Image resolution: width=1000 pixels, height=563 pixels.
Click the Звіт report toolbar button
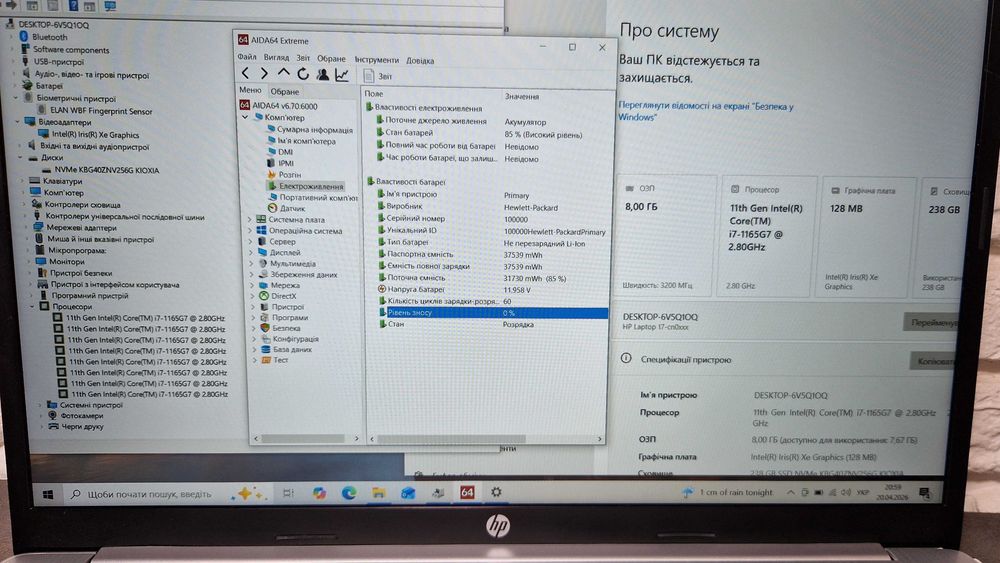point(378,77)
